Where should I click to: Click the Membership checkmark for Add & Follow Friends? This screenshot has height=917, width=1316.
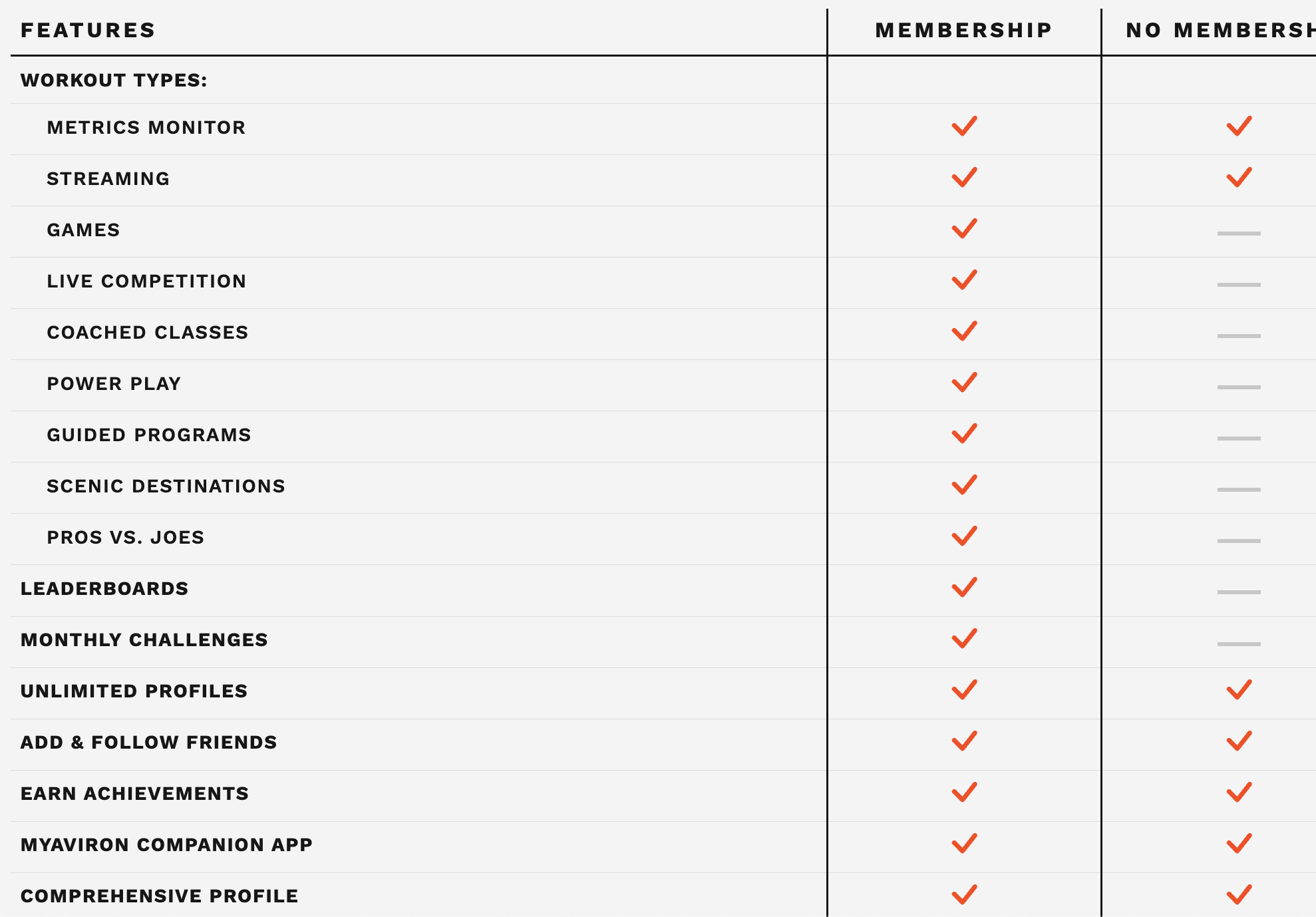(x=964, y=741)
